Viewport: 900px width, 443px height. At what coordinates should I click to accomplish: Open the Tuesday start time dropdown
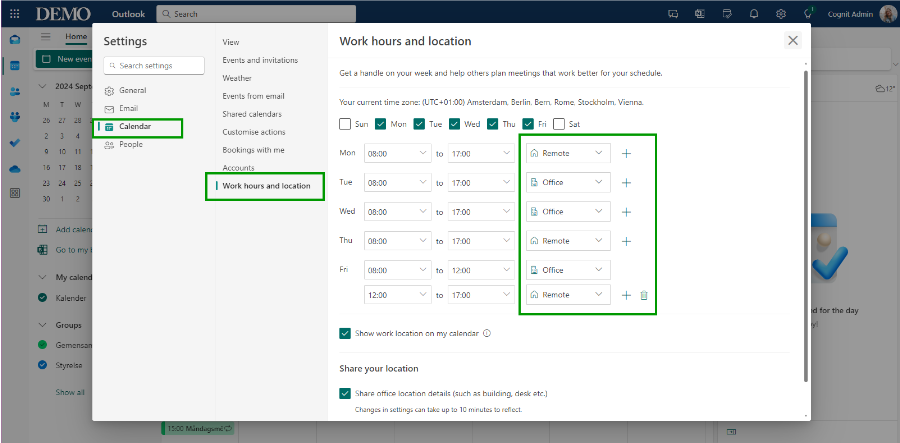(x=397, y=183)
